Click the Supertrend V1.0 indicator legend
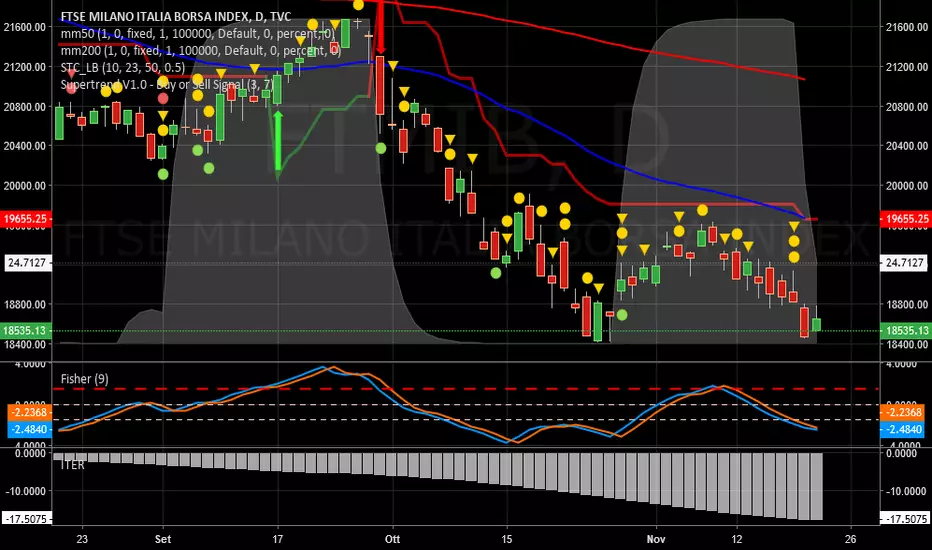Screen dimensions: 932x550 click(167, 84)
